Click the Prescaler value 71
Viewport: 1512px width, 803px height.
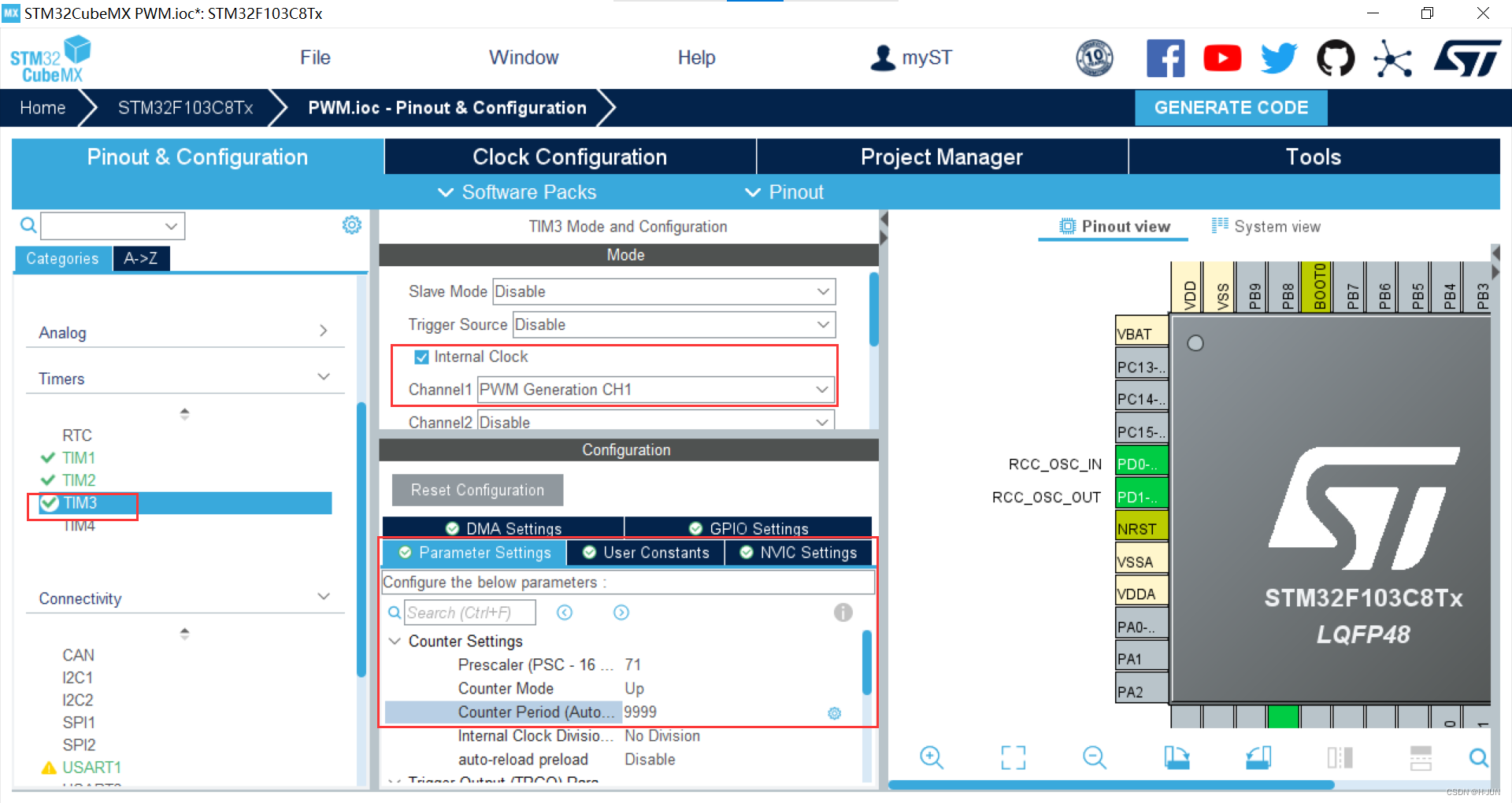[633, 664]
